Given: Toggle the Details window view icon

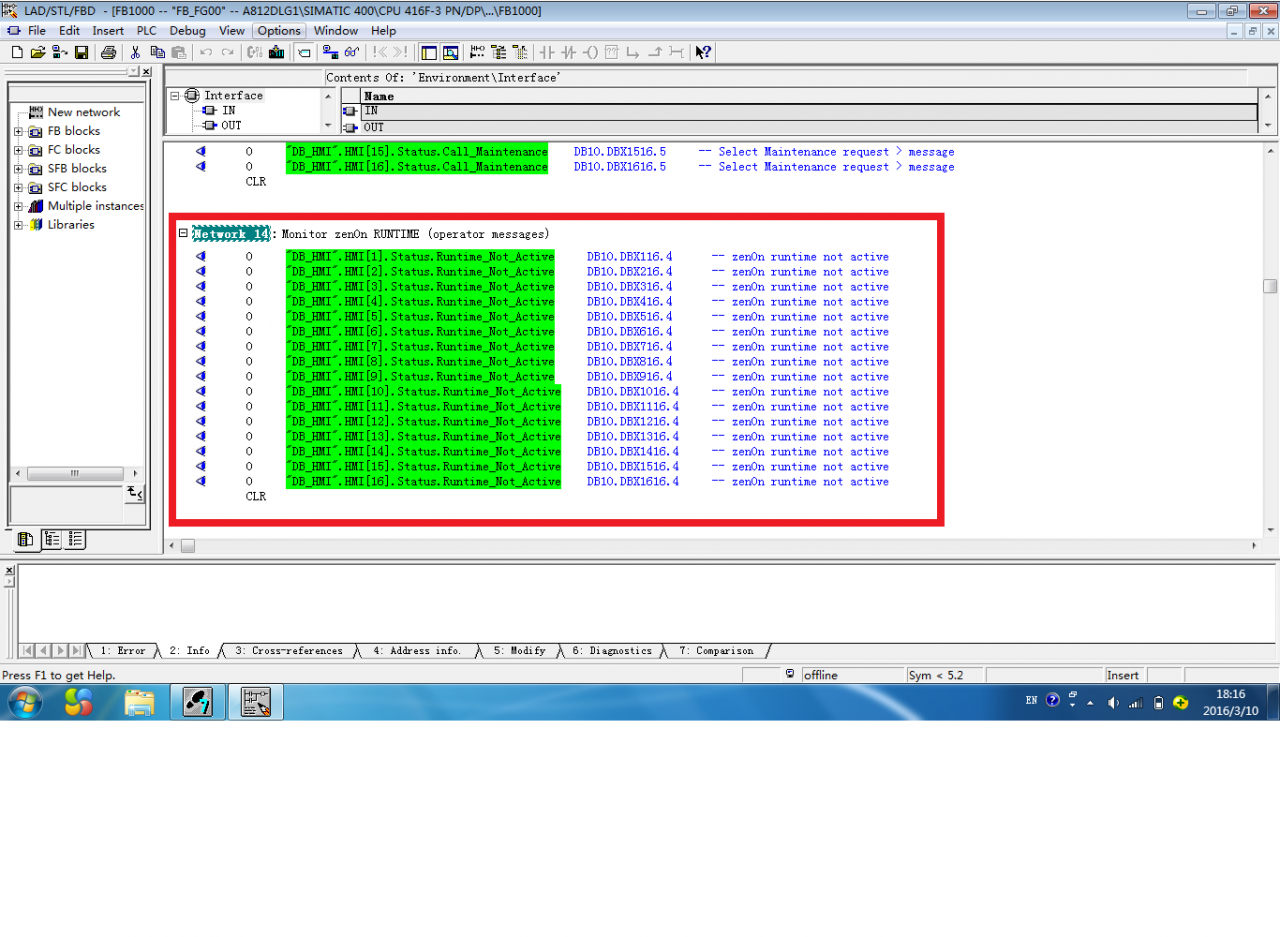Looking at the screenshot, I should coord(450,52).
